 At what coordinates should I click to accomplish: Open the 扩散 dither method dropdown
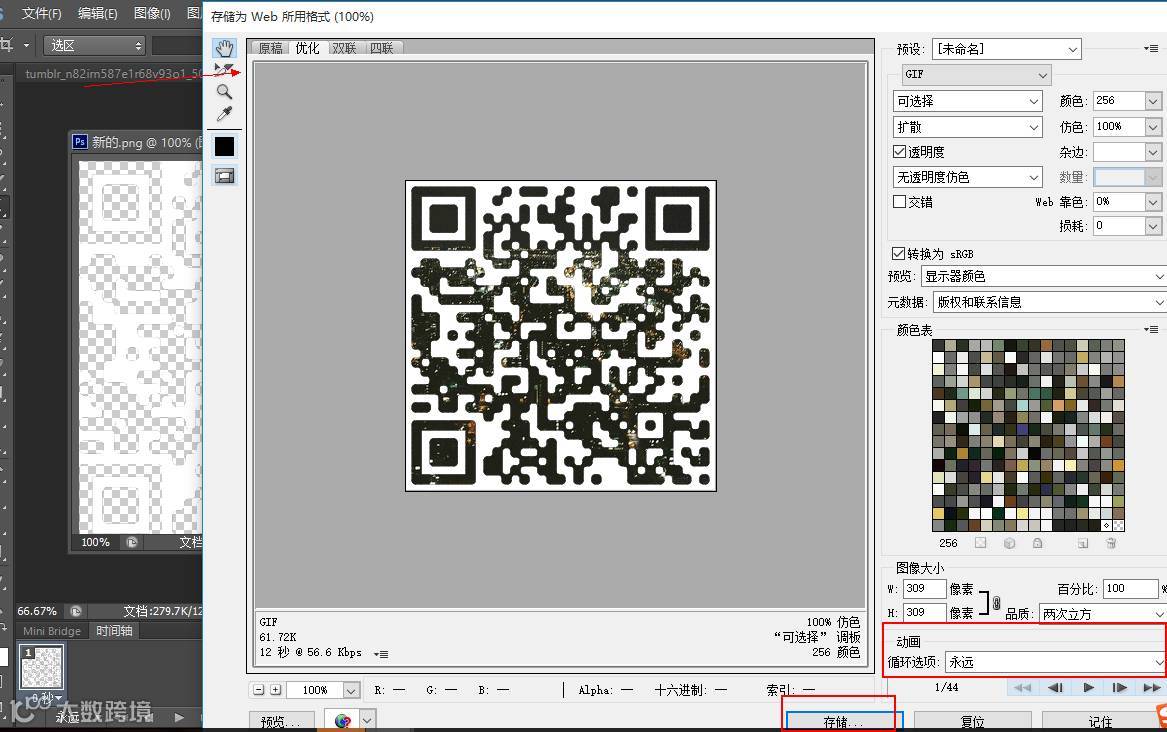click(x=967, y=127)
